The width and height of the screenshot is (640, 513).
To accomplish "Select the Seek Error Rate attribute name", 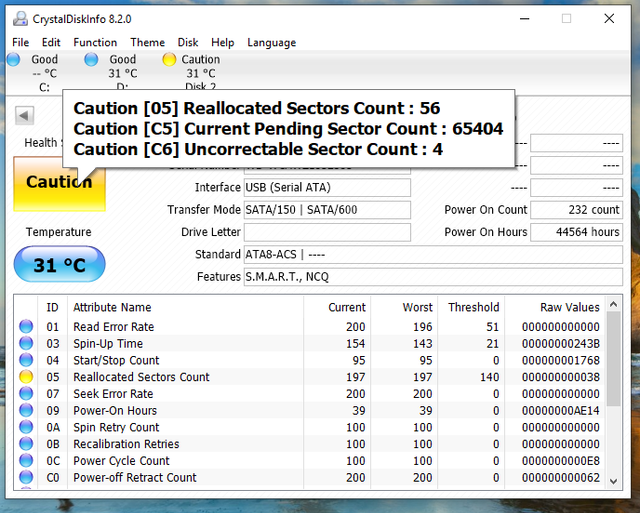I will click(x=113, y=393).
